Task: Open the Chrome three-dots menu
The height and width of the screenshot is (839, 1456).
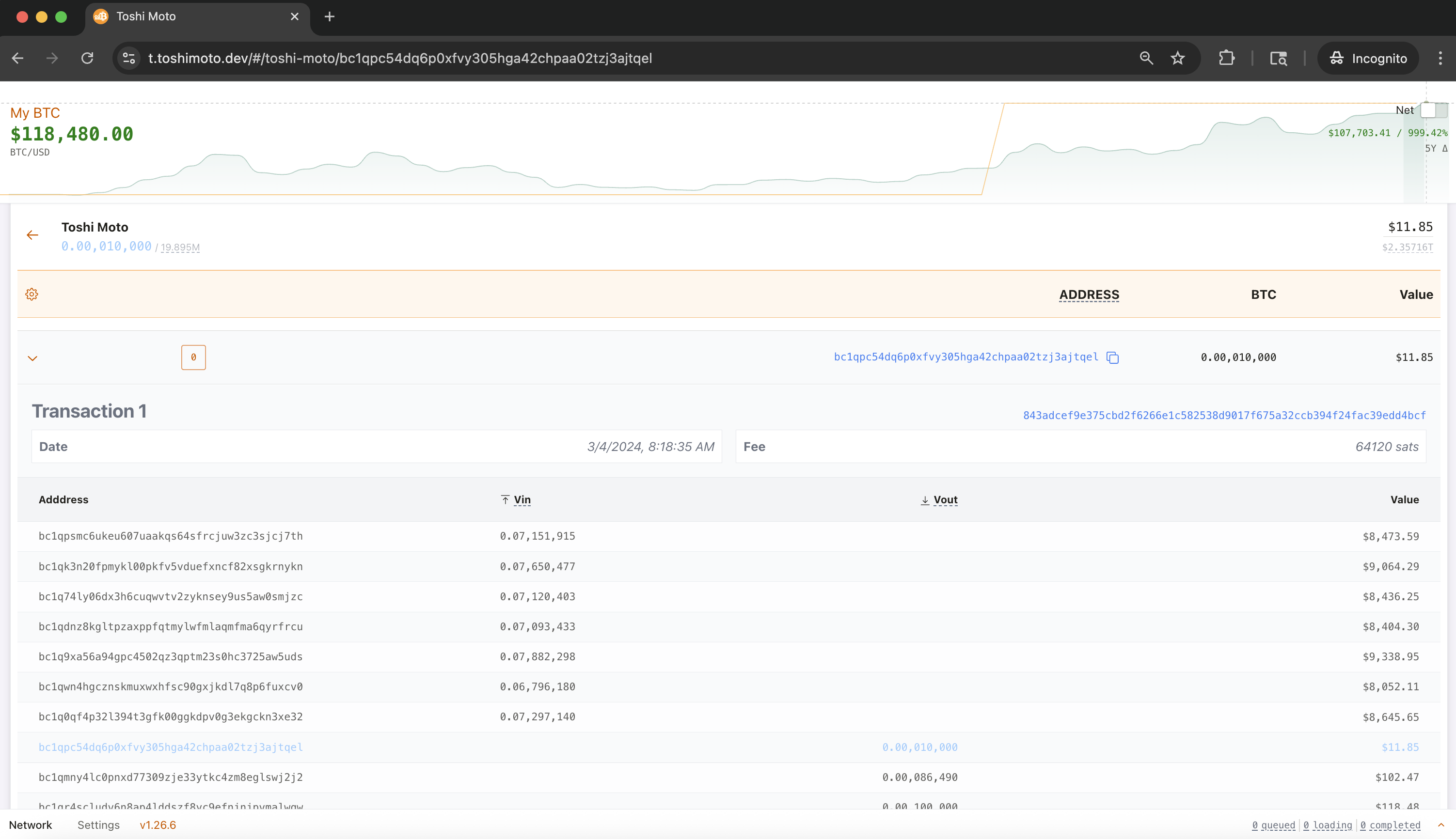Action: click(x=1440, y=58)
